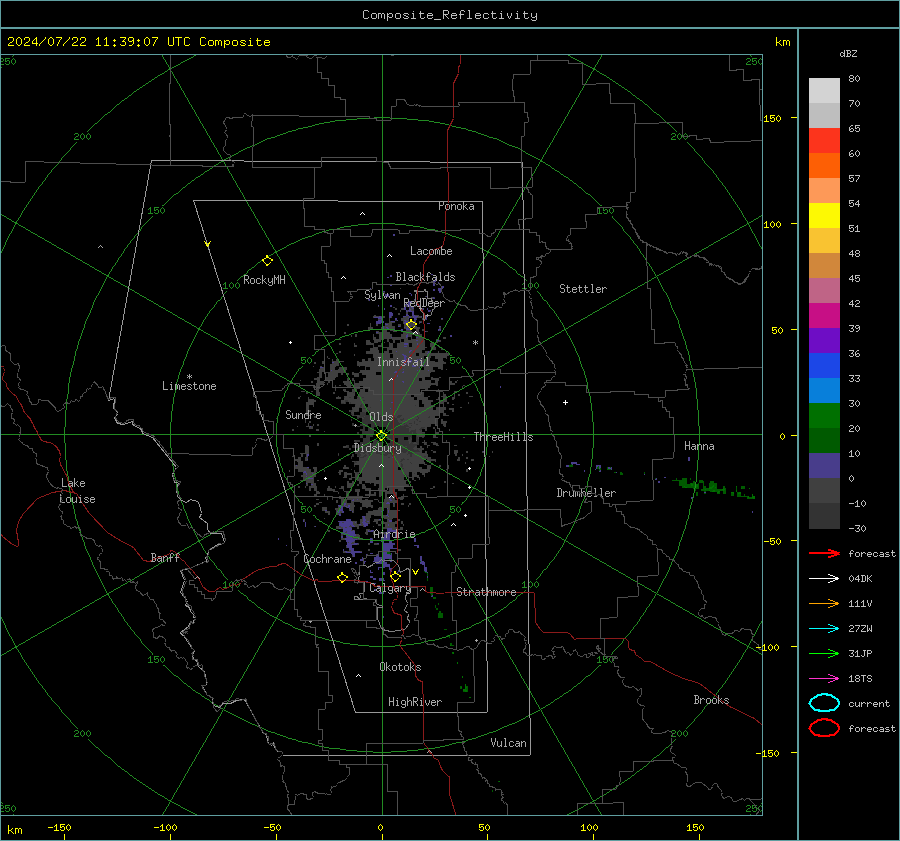Click the red 65 dBZ color swatch
This screenshot has width=900, height=841.
[824, 140]
